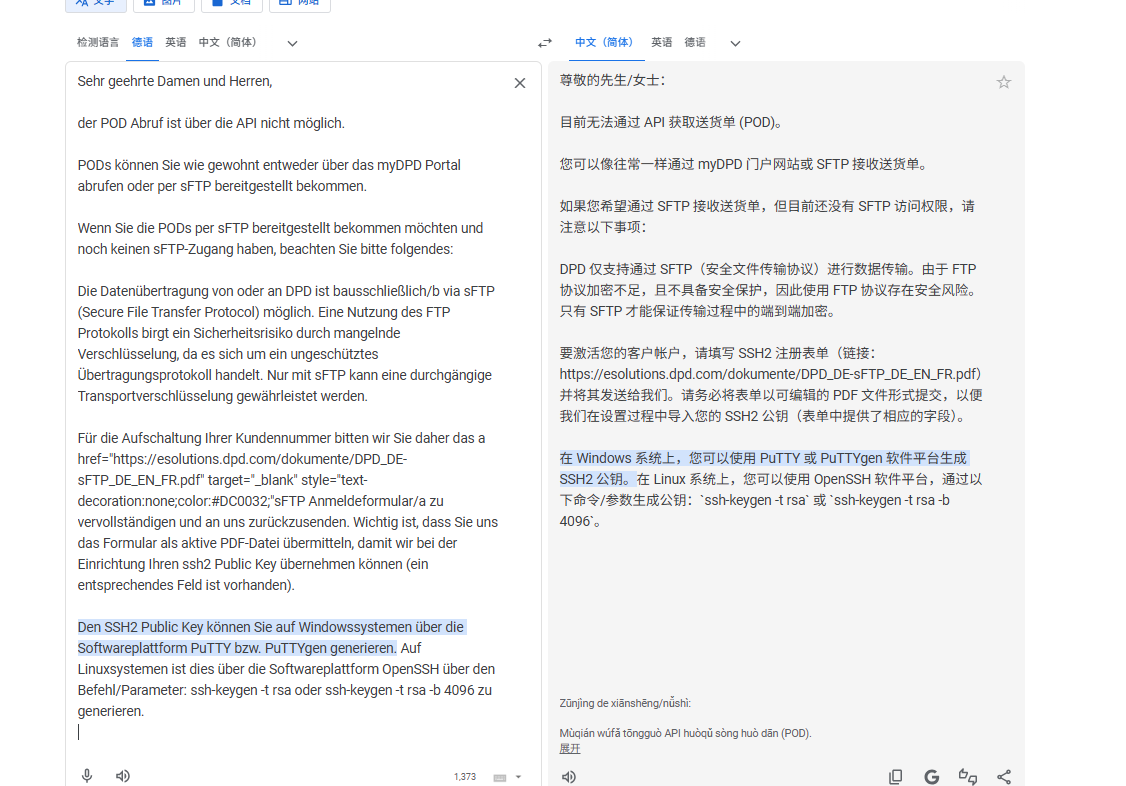
Task: Search the translation with Google icon
Action: pos(932,777)
